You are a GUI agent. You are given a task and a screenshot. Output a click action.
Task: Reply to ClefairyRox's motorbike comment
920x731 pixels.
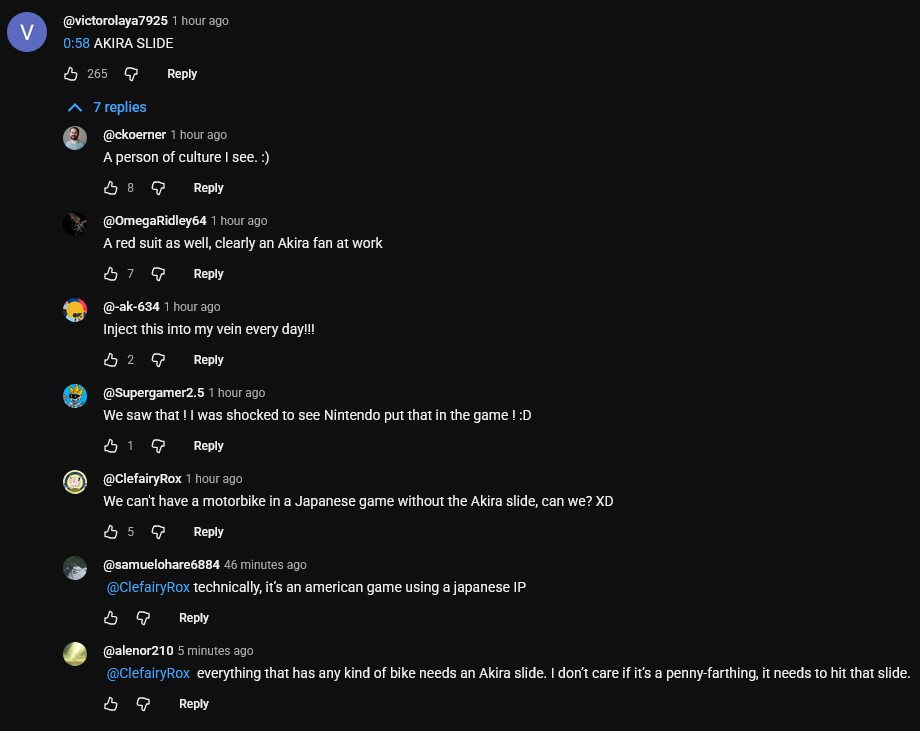(208, 532)
